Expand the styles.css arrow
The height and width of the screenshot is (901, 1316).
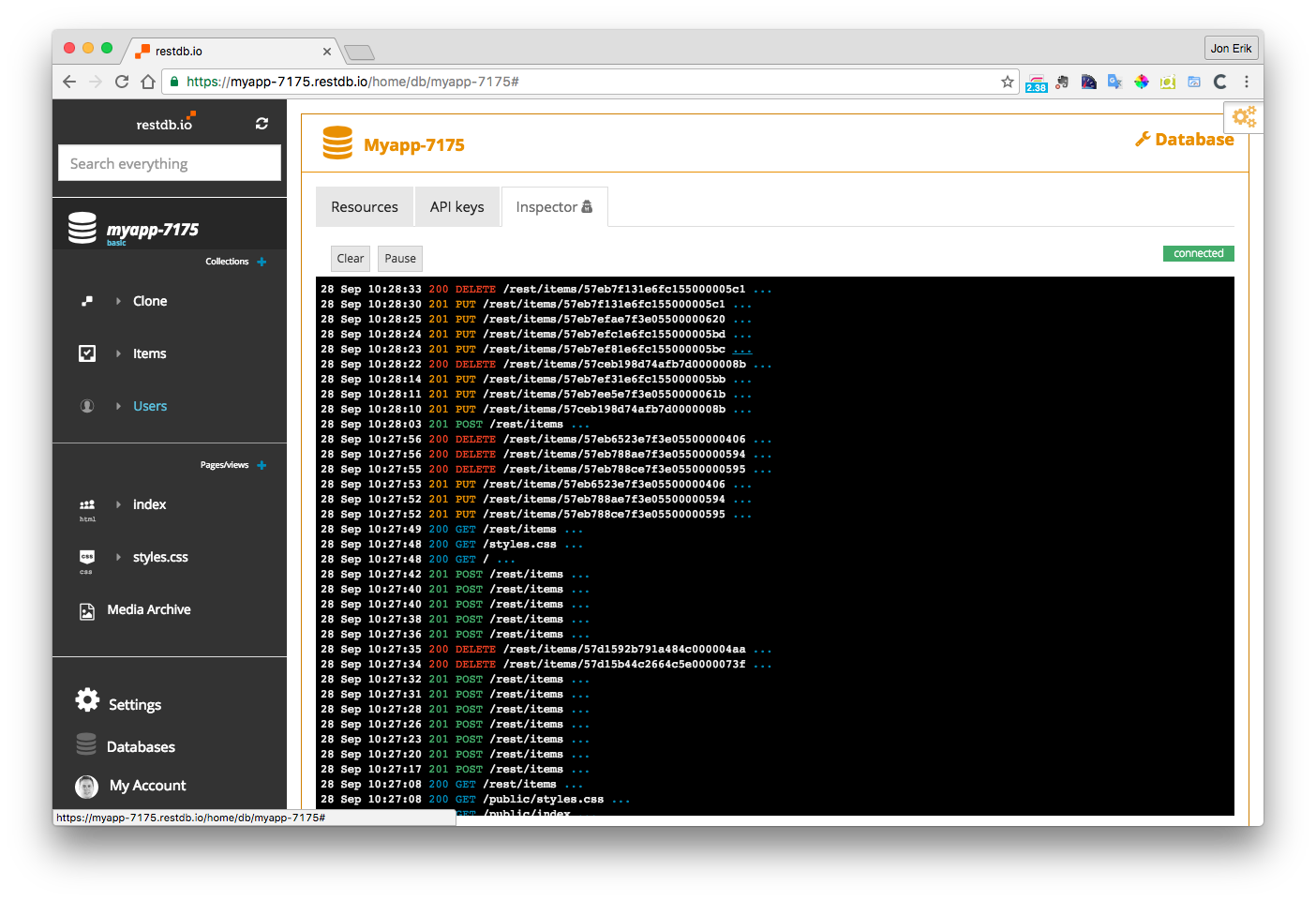click(118, 557)
